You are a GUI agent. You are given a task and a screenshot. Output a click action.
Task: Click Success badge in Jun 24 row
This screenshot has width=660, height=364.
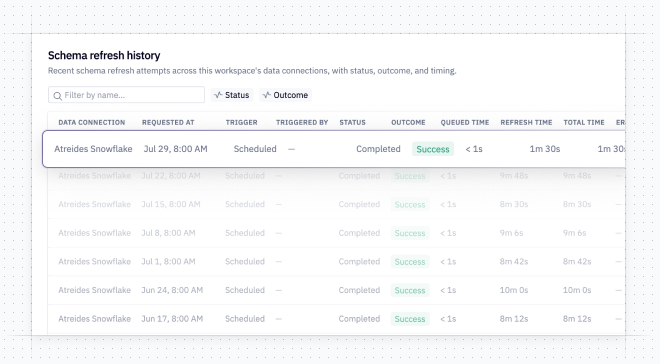(x=410, y=290)
